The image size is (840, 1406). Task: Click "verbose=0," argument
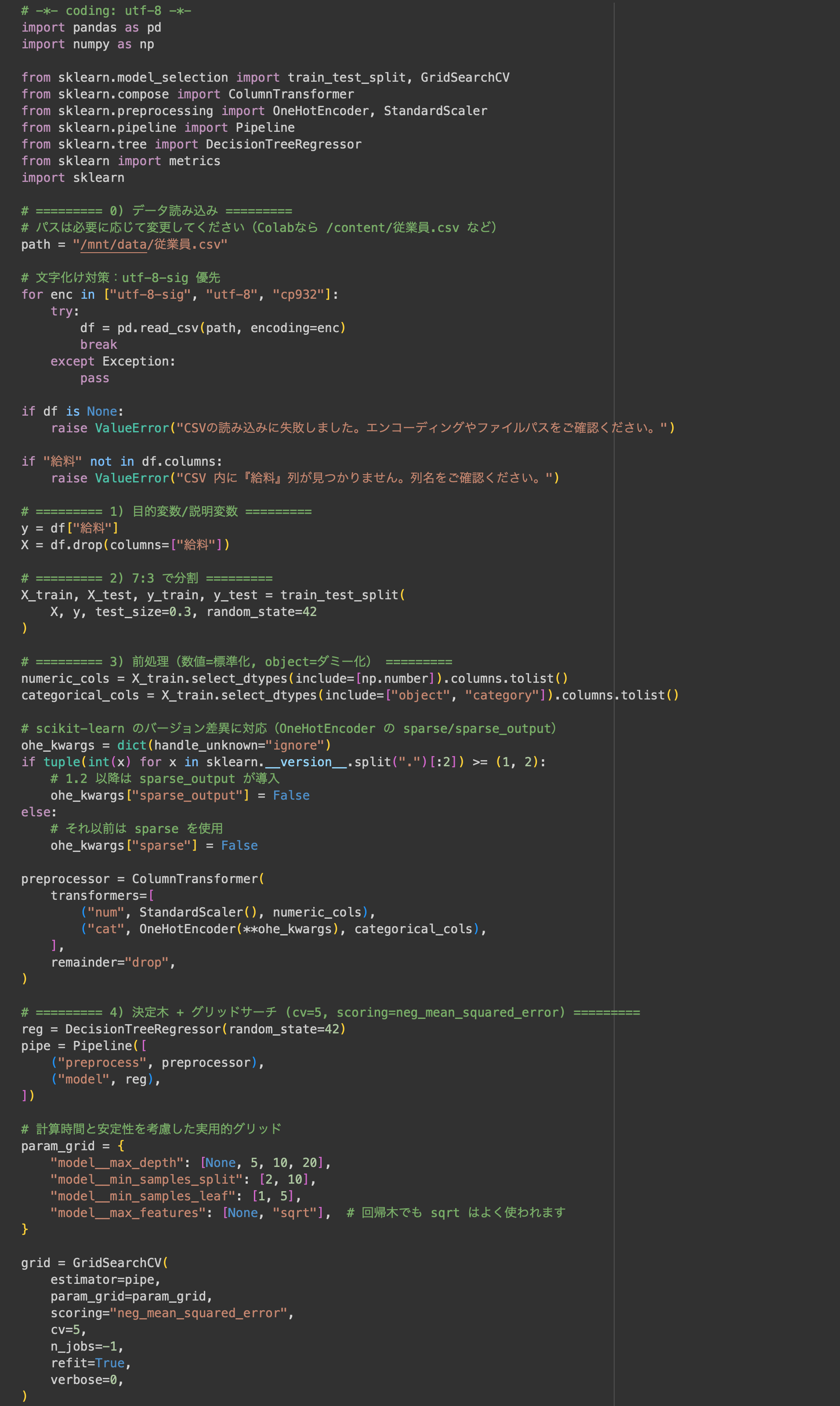tap(87, 1380)
